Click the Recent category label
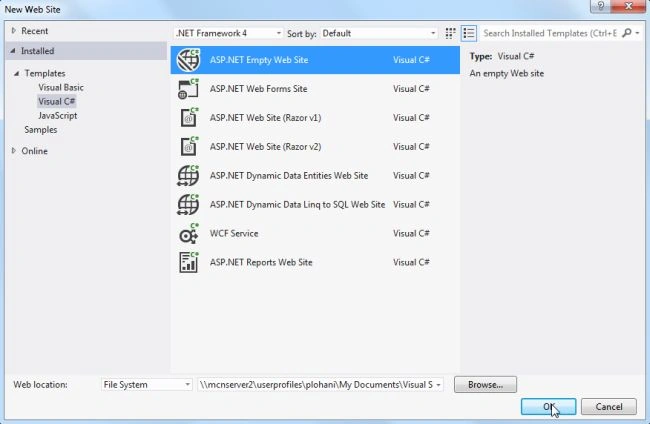Viewport: 650px width, 424px height. (x=34, y=31)
